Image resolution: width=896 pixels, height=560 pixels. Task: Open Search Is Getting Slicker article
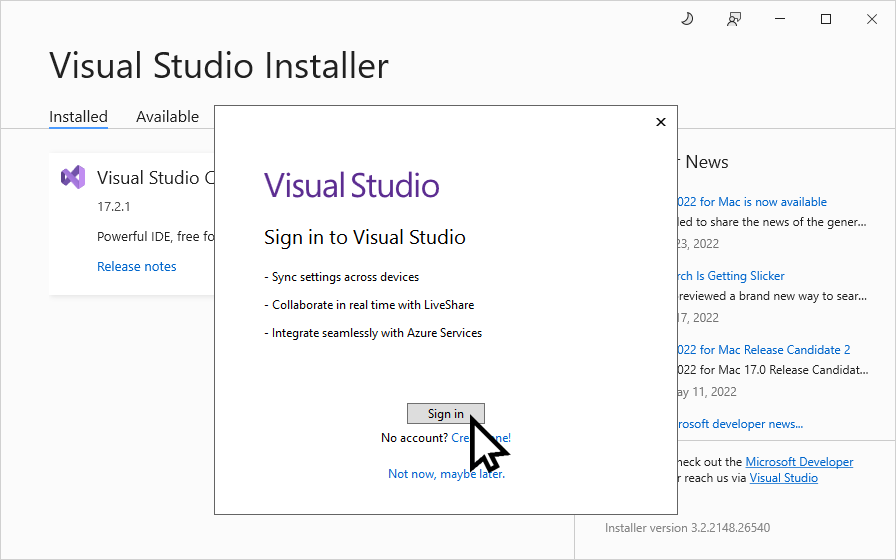(x=731, y=276)
